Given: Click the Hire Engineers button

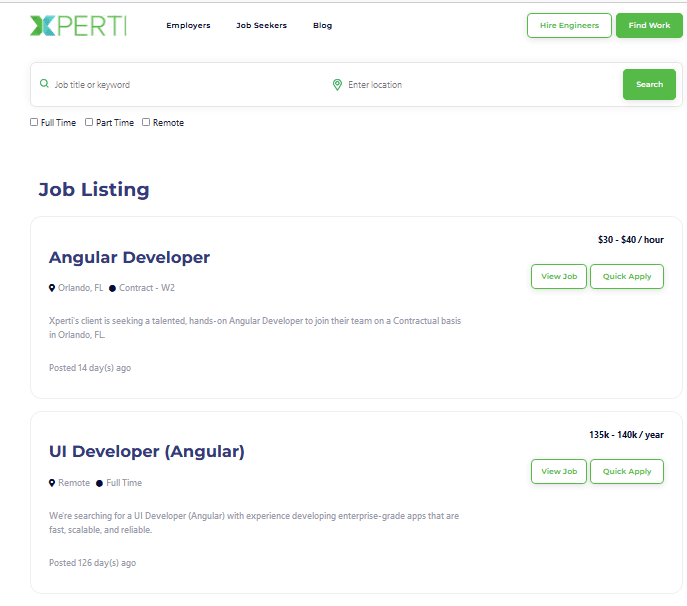Looking at the screenshot, I should click(x=569, y=25).
